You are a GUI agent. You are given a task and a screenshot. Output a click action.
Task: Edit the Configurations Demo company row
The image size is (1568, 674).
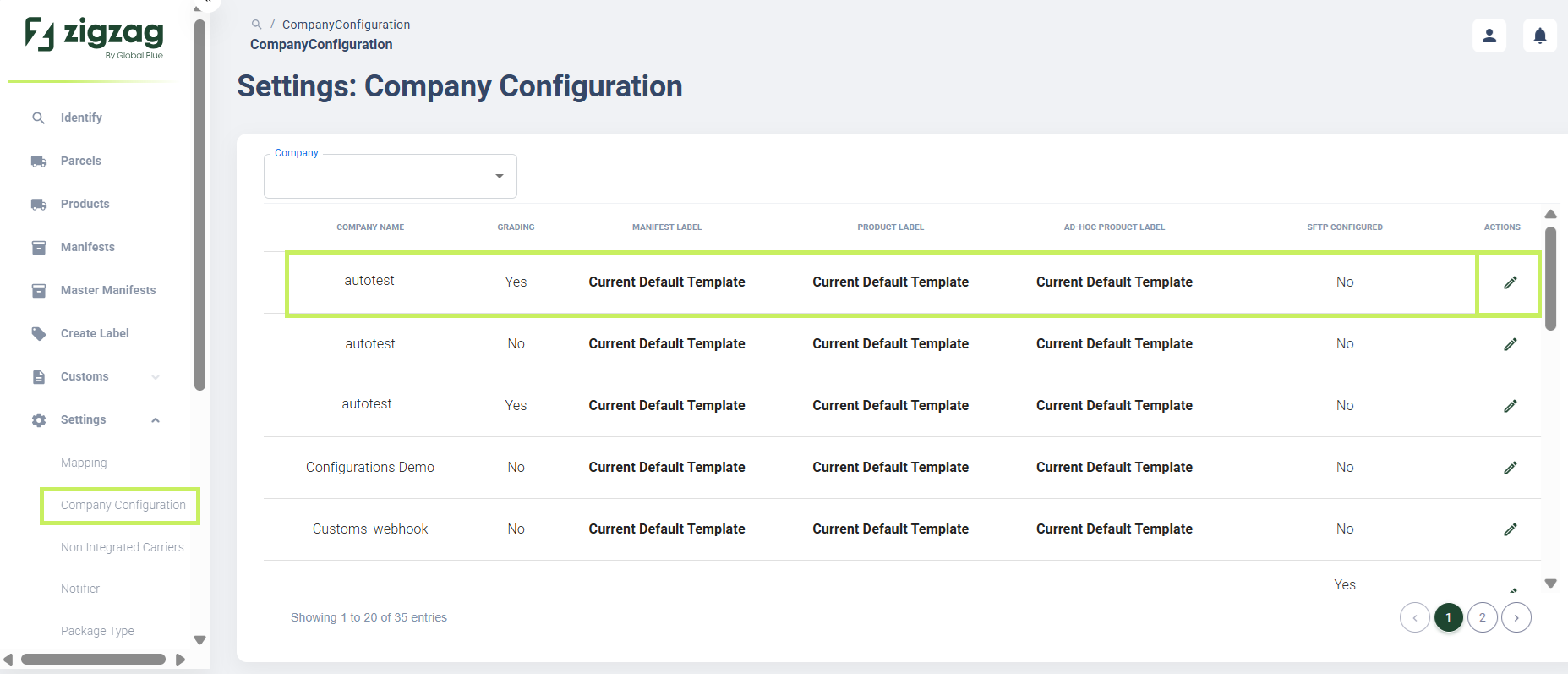(1510, 468)
